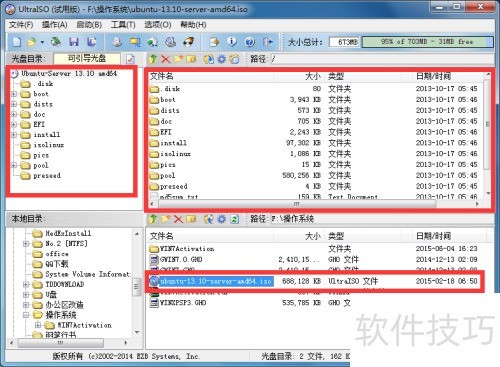
Task: Select Ubuntu-Server 13.10 amd64 root tree node
Action: pos(69,73)
